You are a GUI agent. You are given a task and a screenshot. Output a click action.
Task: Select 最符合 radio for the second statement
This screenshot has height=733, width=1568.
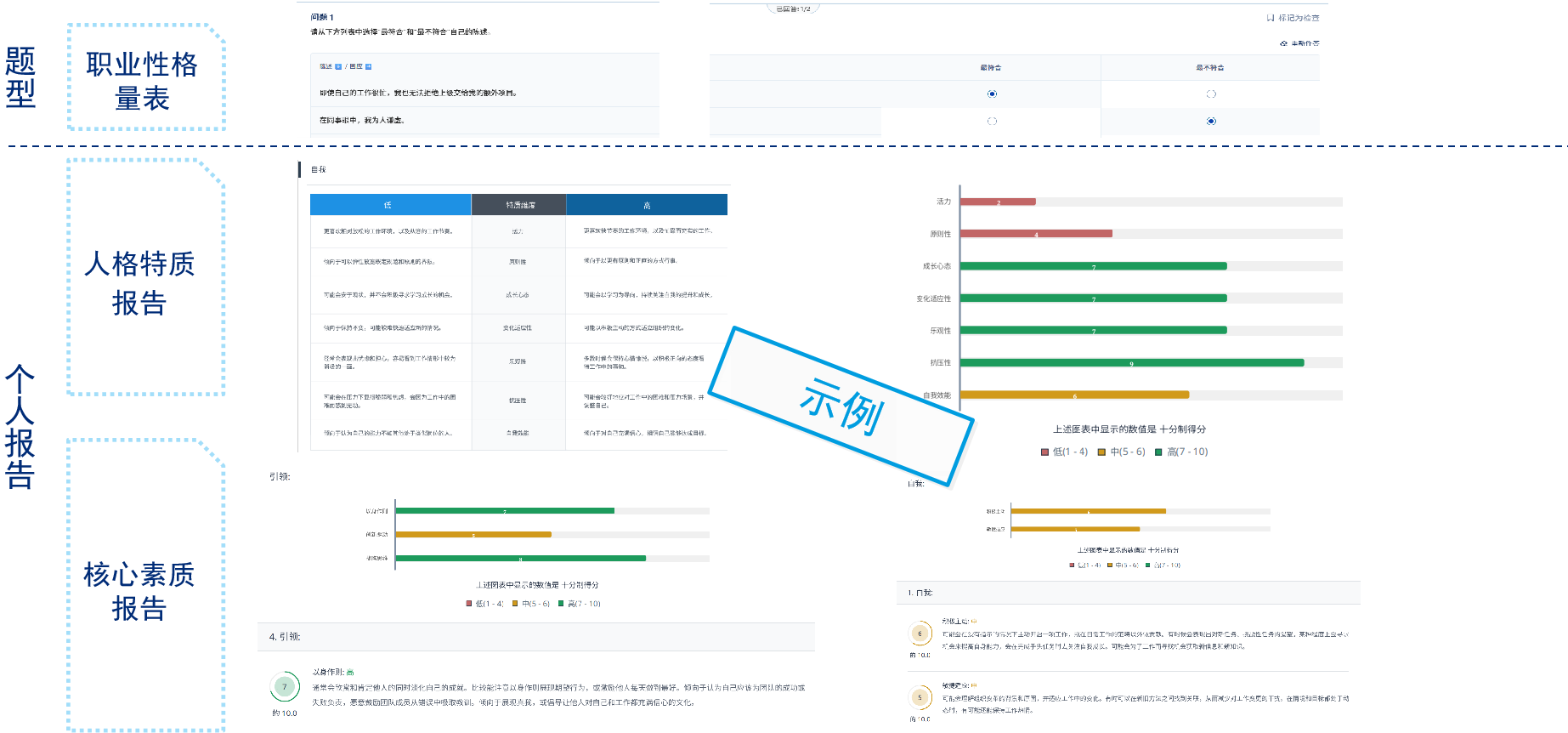[992, 121]
